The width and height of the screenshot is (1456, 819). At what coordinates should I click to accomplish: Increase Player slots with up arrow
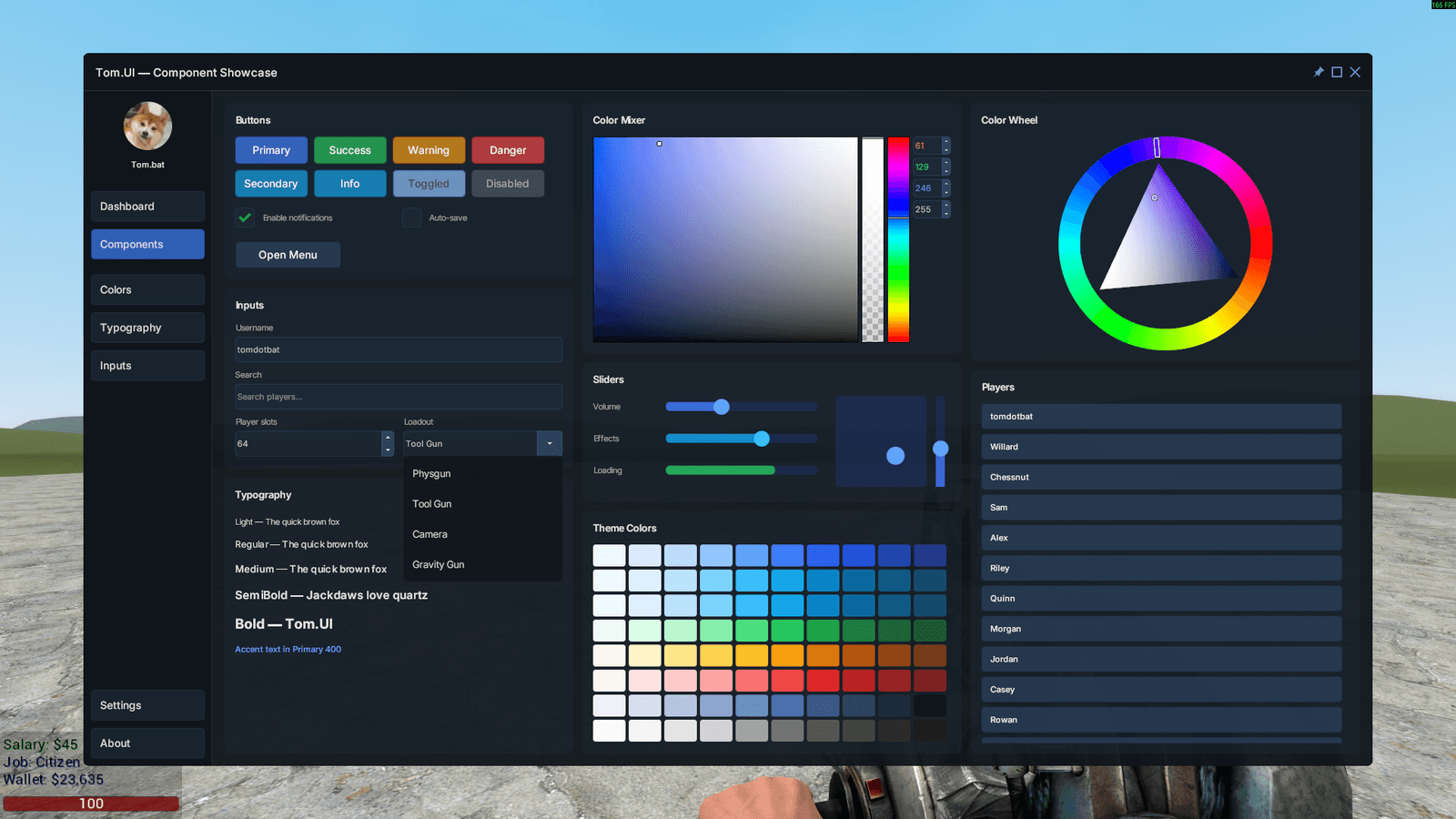[x=388, y=438]
